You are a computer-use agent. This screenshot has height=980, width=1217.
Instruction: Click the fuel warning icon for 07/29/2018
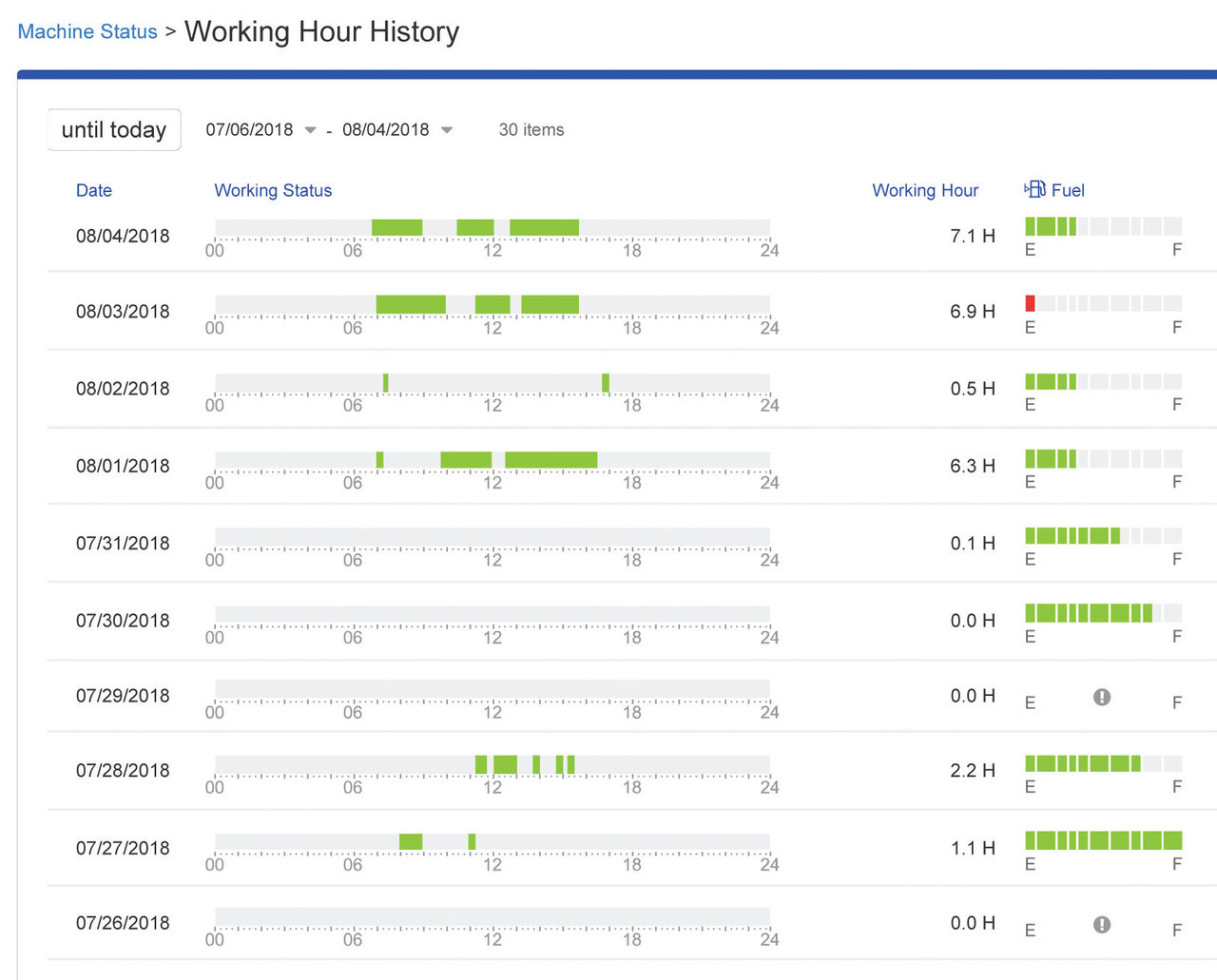(1102, 697)
